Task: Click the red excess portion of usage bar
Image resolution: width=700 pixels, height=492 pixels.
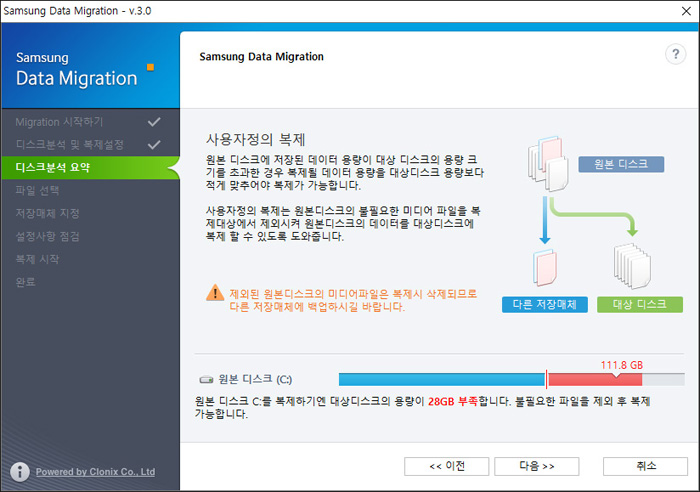Action: pos(595,379)
